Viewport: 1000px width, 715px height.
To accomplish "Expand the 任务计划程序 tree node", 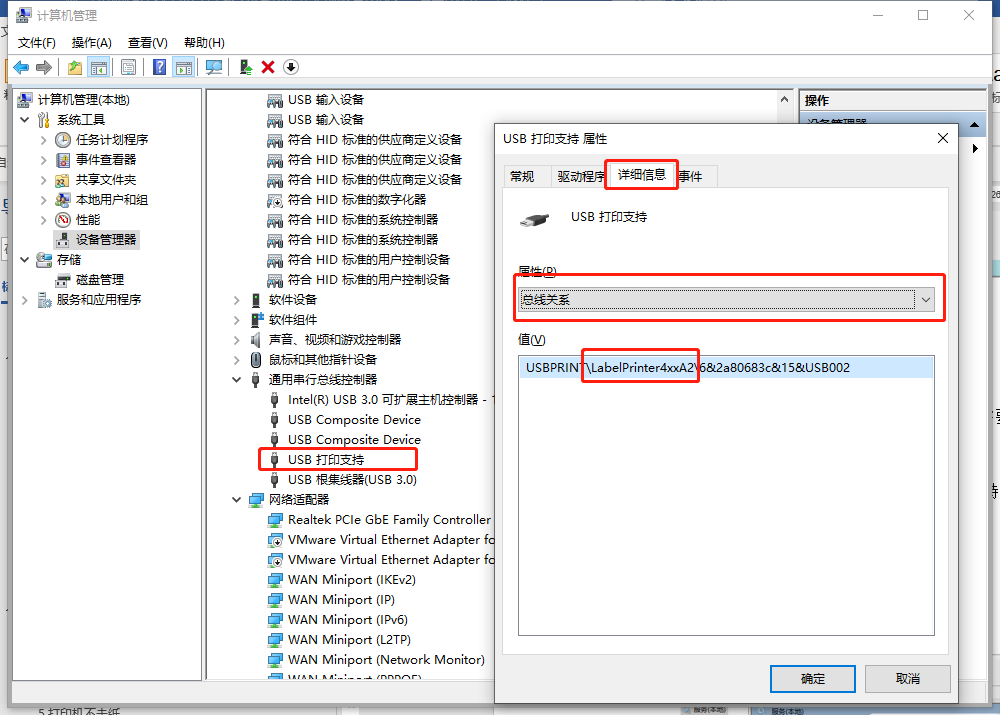I will [x=44, y=140].
